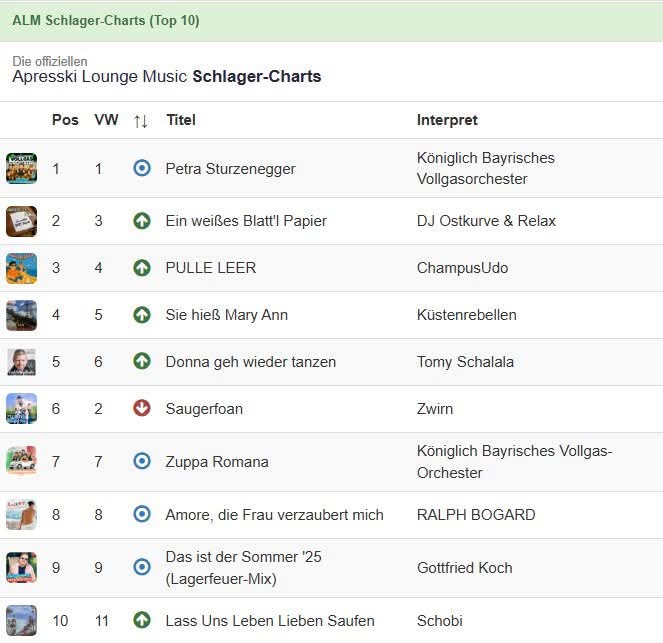Click the ALM Schlager-Charts (Top 10) heading
The height and width of the screenshot is (643, 663).
106,21
